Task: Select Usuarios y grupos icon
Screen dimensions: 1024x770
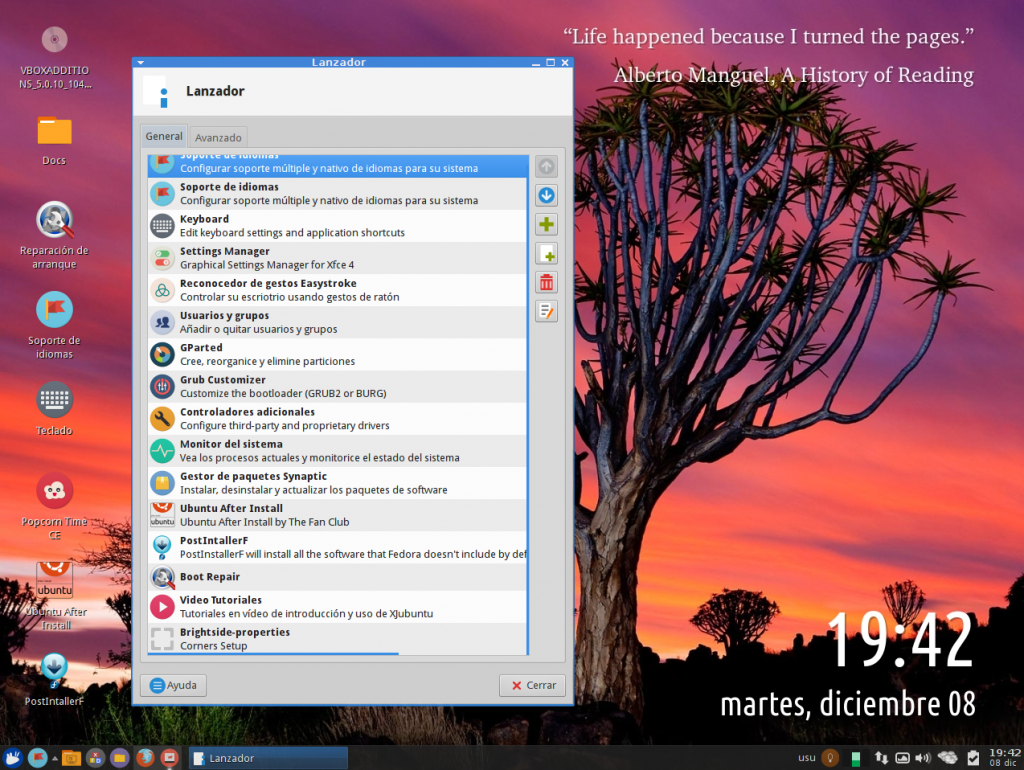Action: (163, 322)
